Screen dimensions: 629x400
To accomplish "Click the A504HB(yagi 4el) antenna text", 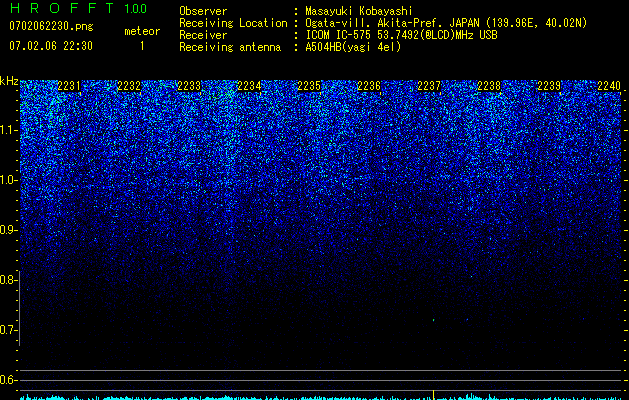I will [353, 47].
